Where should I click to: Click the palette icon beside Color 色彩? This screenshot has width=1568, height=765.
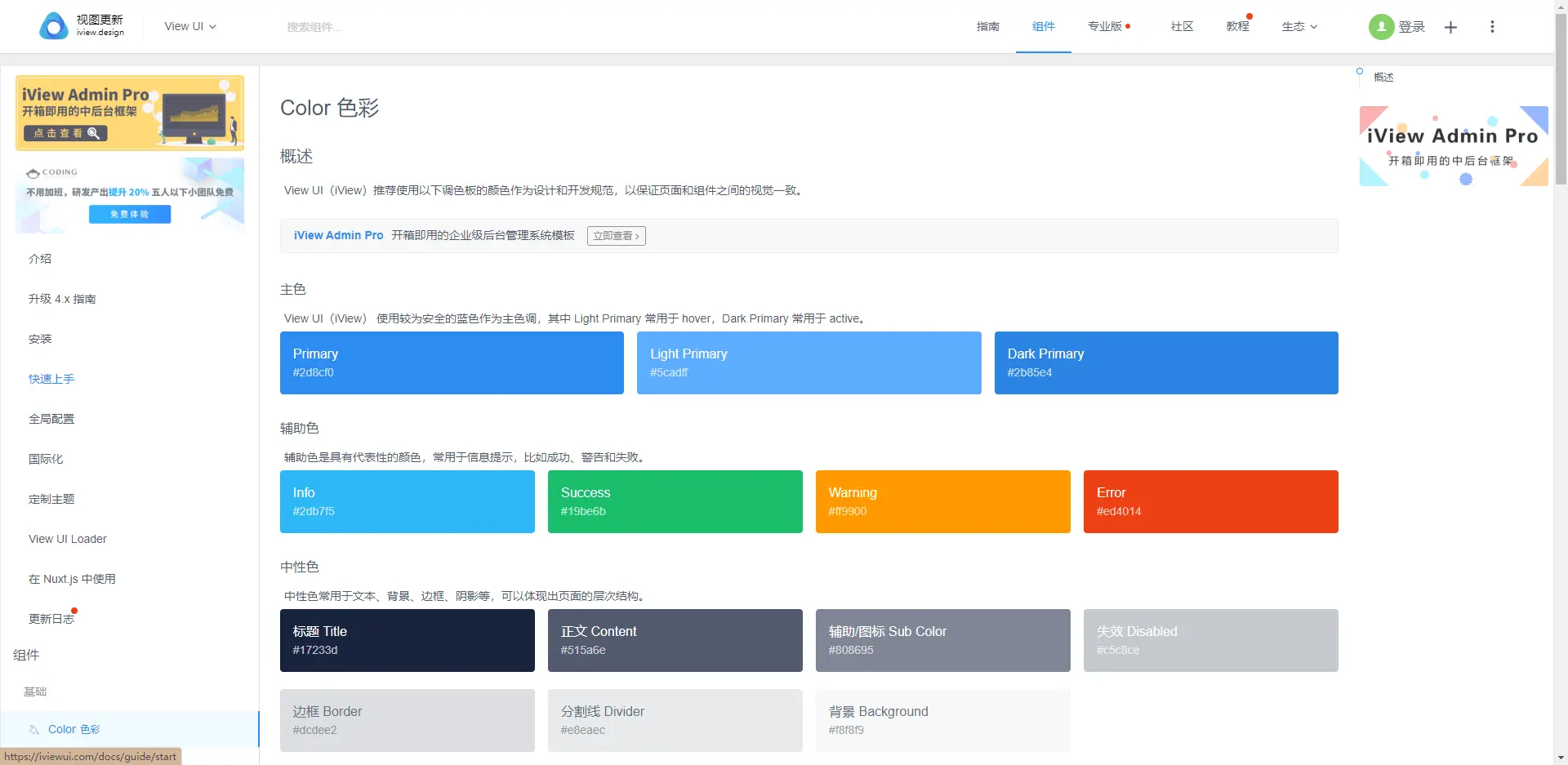(34, 729)
